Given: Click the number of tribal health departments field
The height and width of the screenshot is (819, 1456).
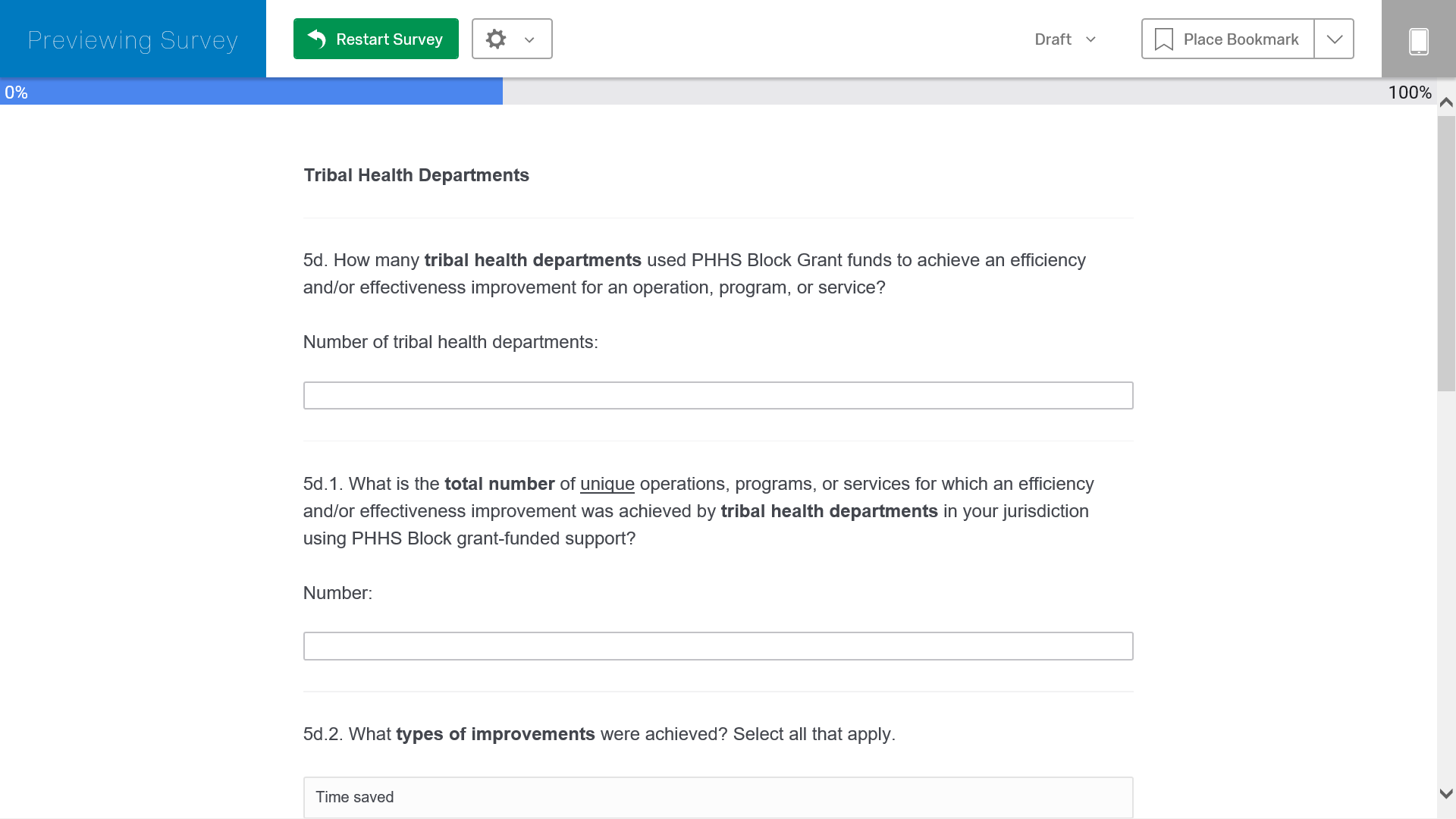Looking at the screenshot, I should point(717,396).
